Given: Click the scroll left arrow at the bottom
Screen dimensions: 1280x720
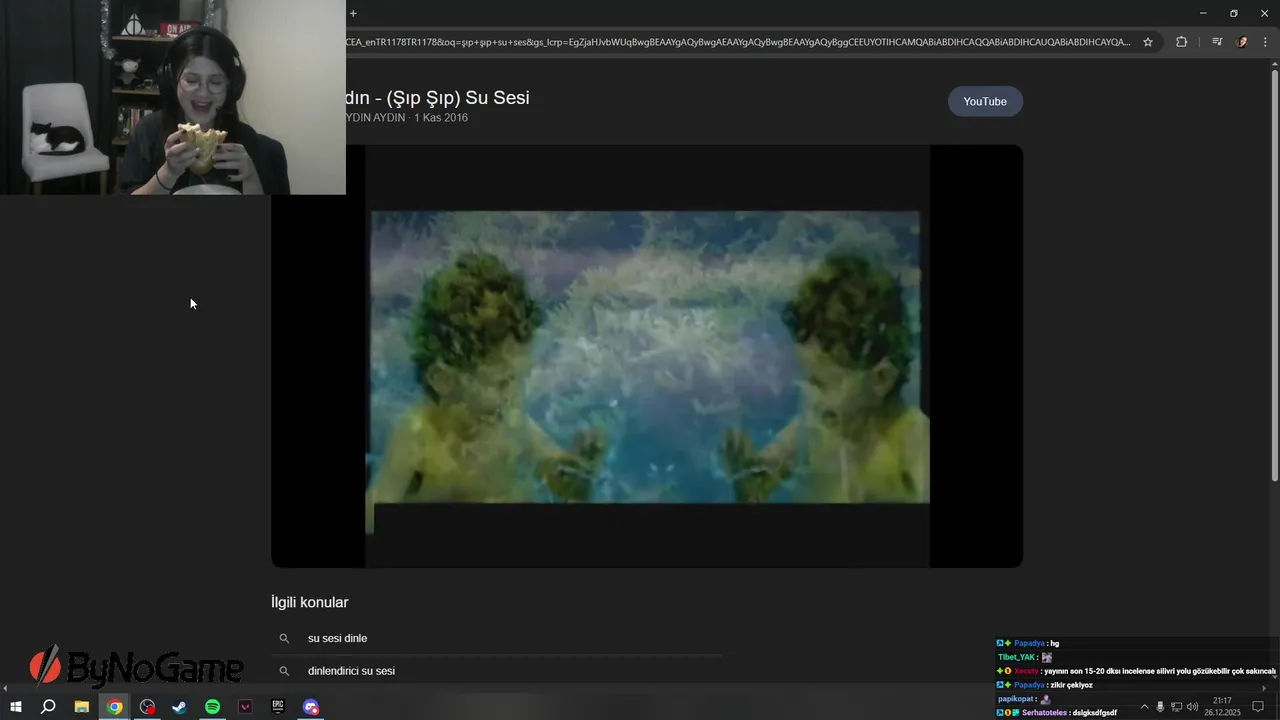Looking at the screenshot, I should 5,688.
